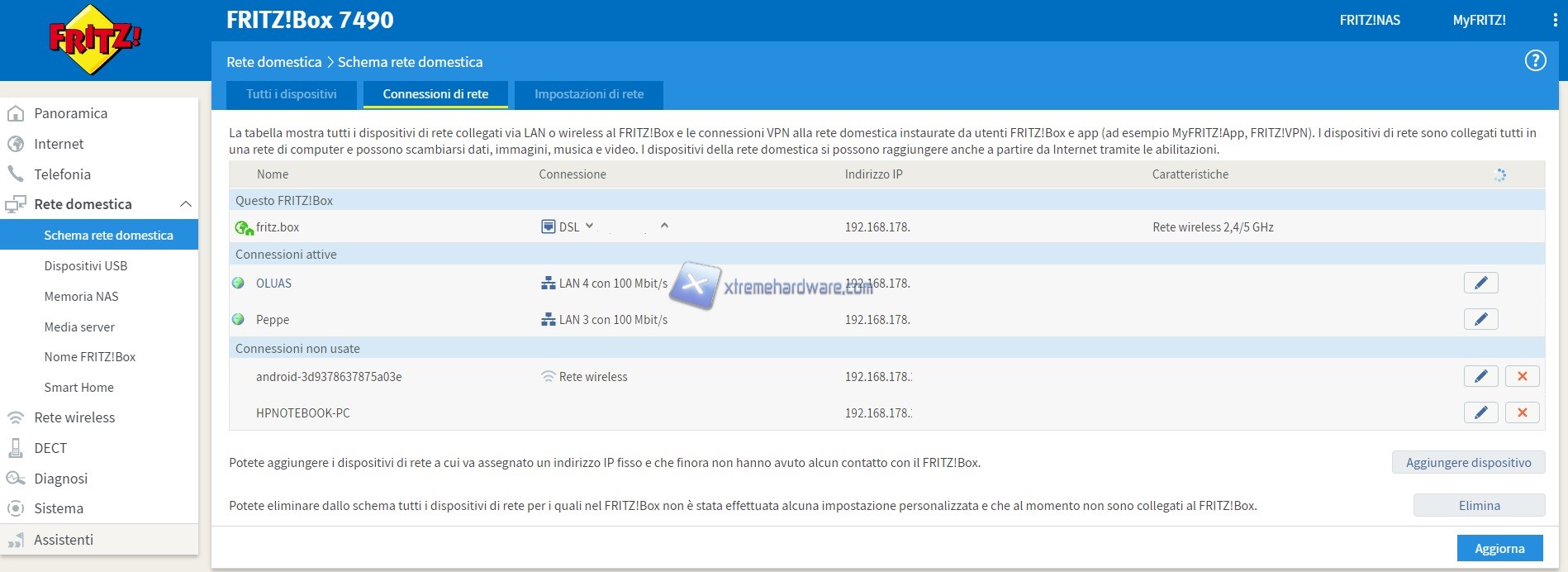Viewport: 1568px width, 572px height.
Task: Open the three-dot menu in header
Action: [1555, 21]
